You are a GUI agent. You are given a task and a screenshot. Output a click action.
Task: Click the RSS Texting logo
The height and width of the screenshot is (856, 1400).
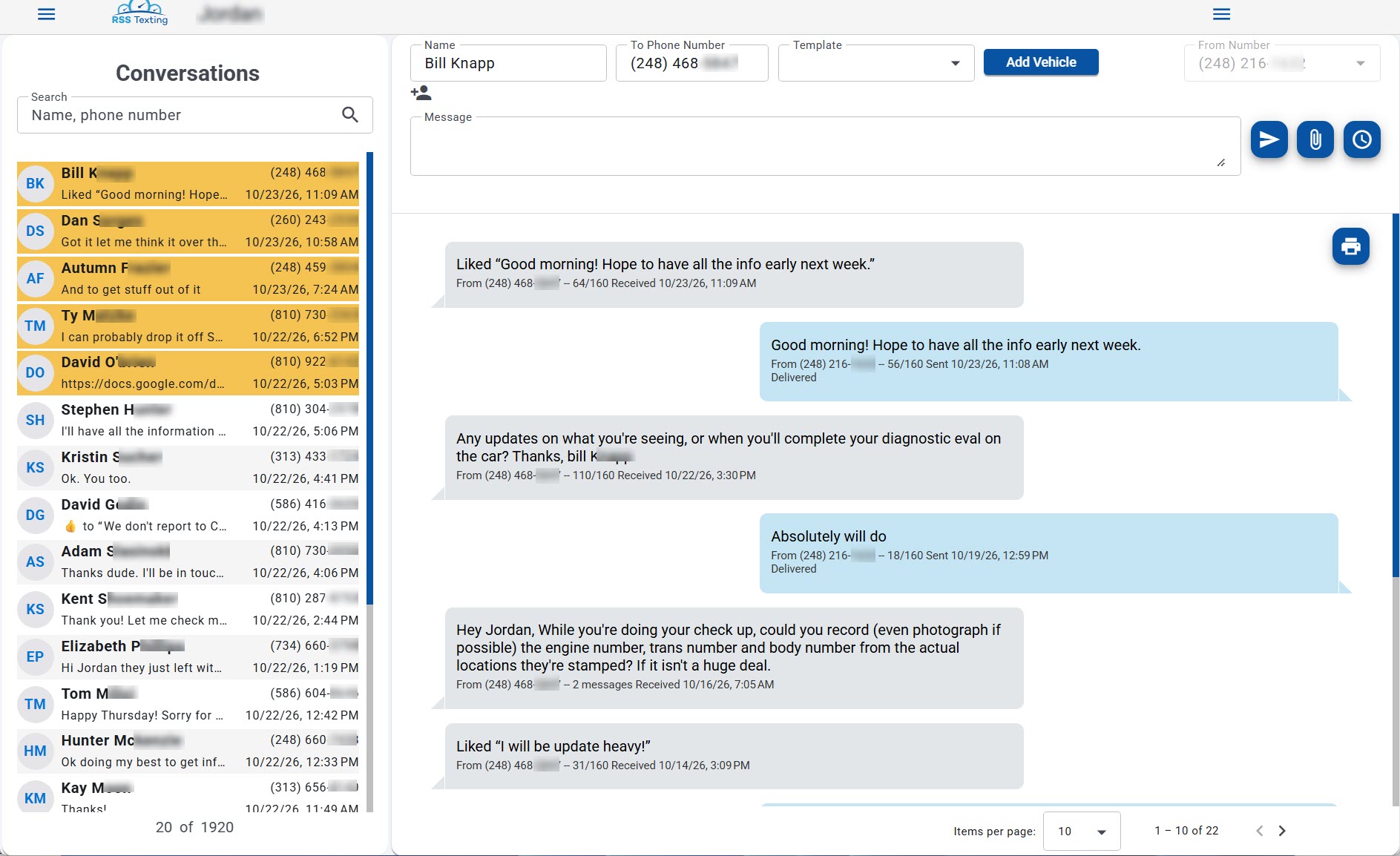139,13
